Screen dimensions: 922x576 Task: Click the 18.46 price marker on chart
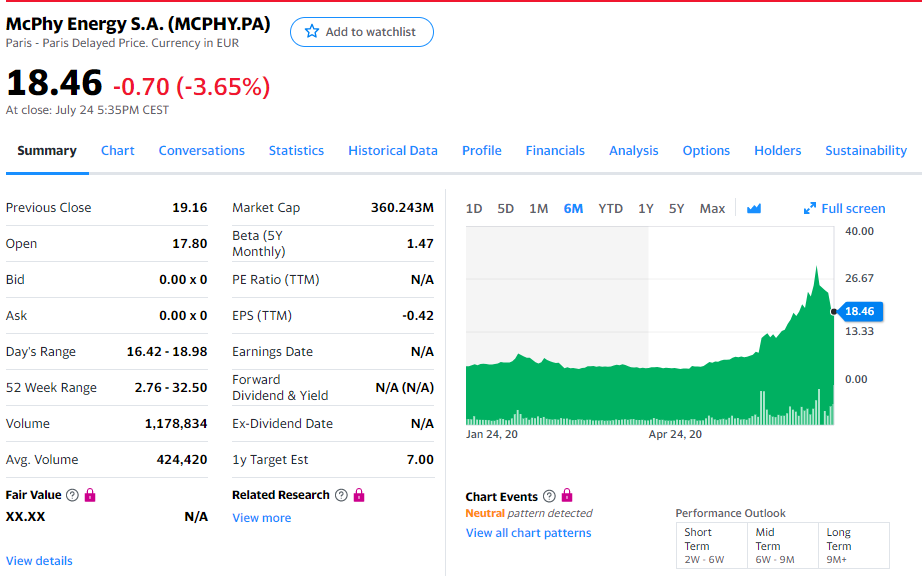pos(861,312)
